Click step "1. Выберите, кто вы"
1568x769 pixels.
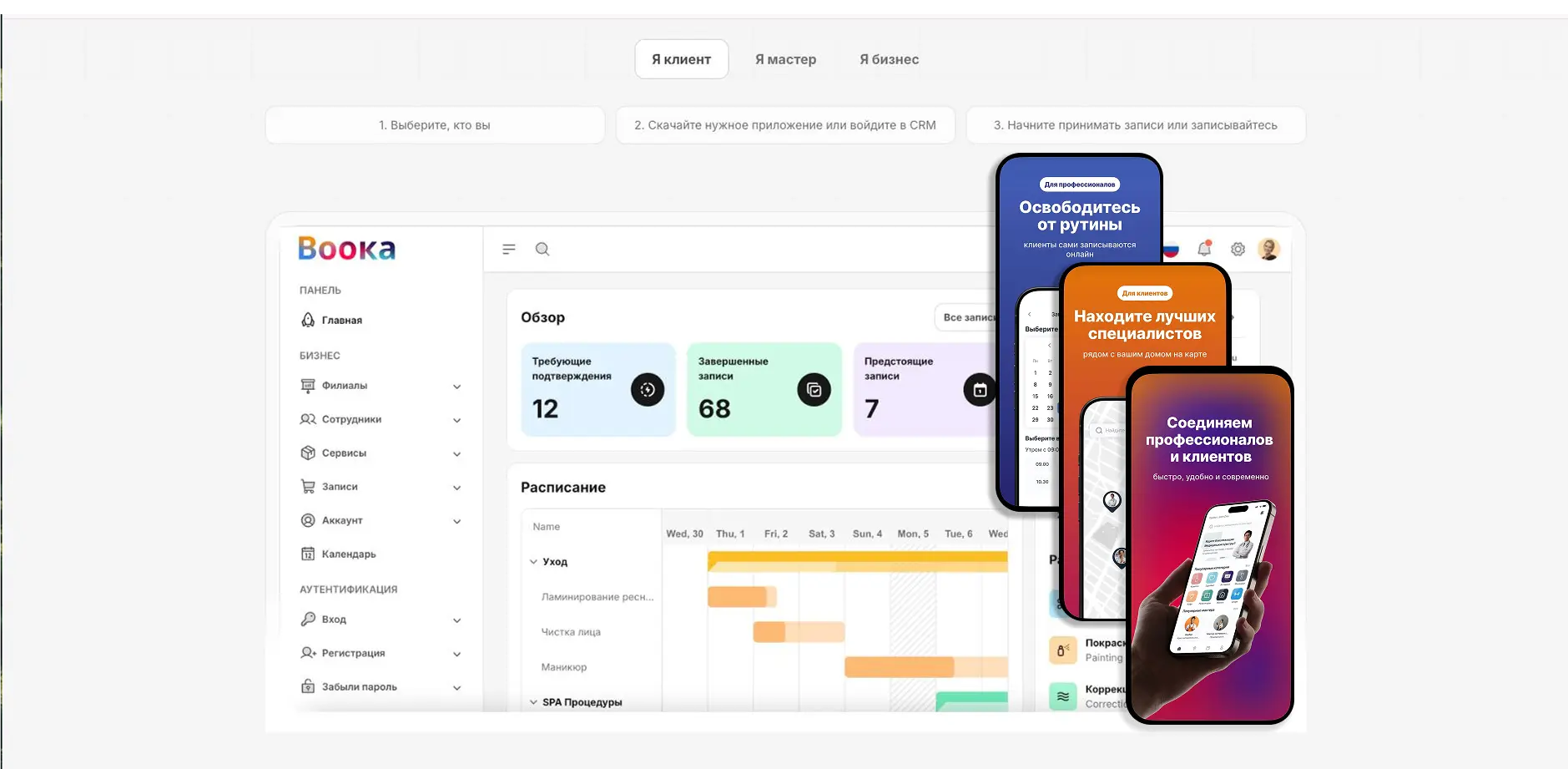pos(435,125)
